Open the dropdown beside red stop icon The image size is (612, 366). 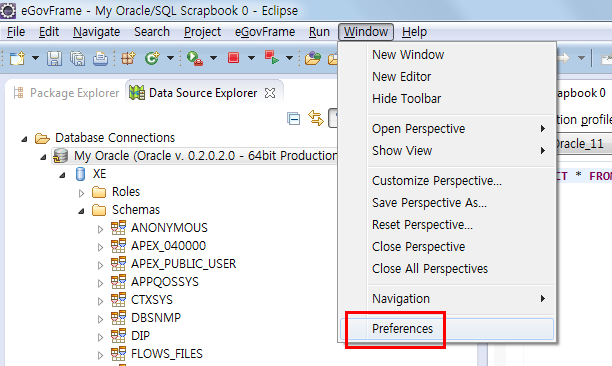tap(251, 58)
